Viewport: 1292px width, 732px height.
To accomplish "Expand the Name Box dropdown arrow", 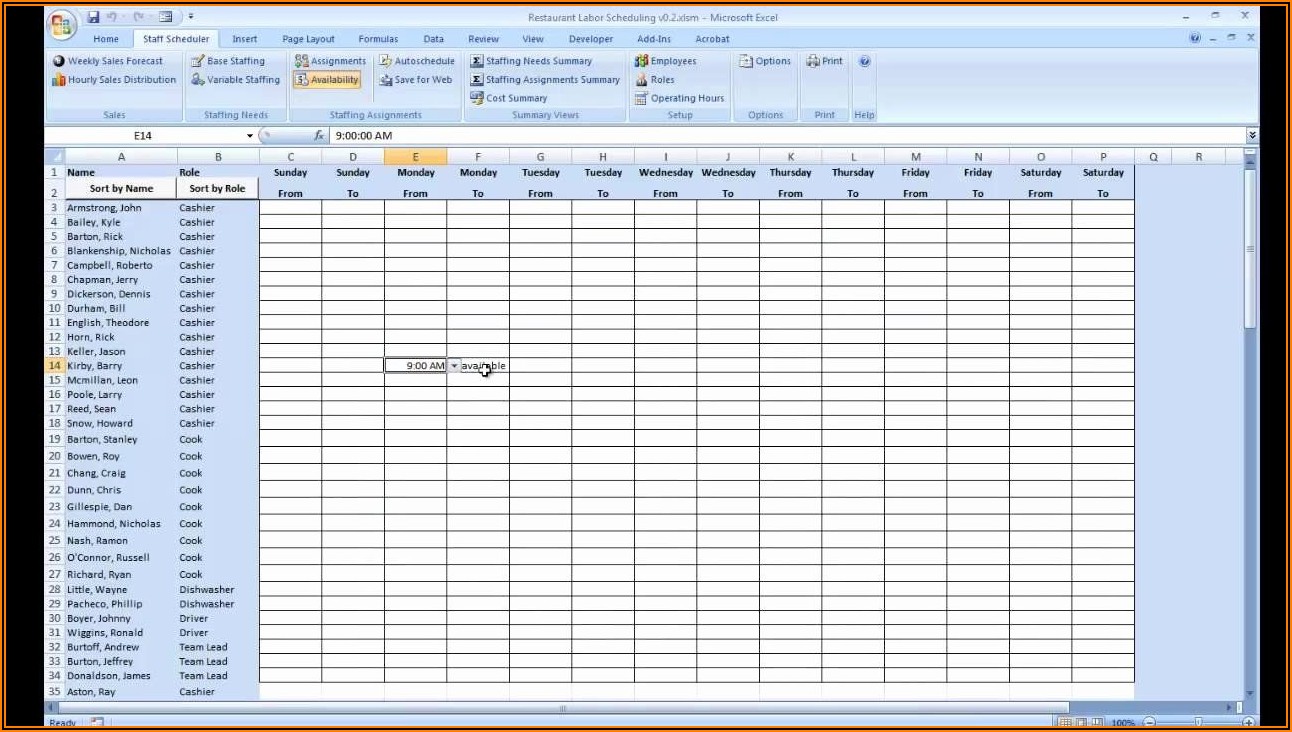I will click(x=250, y=136).
